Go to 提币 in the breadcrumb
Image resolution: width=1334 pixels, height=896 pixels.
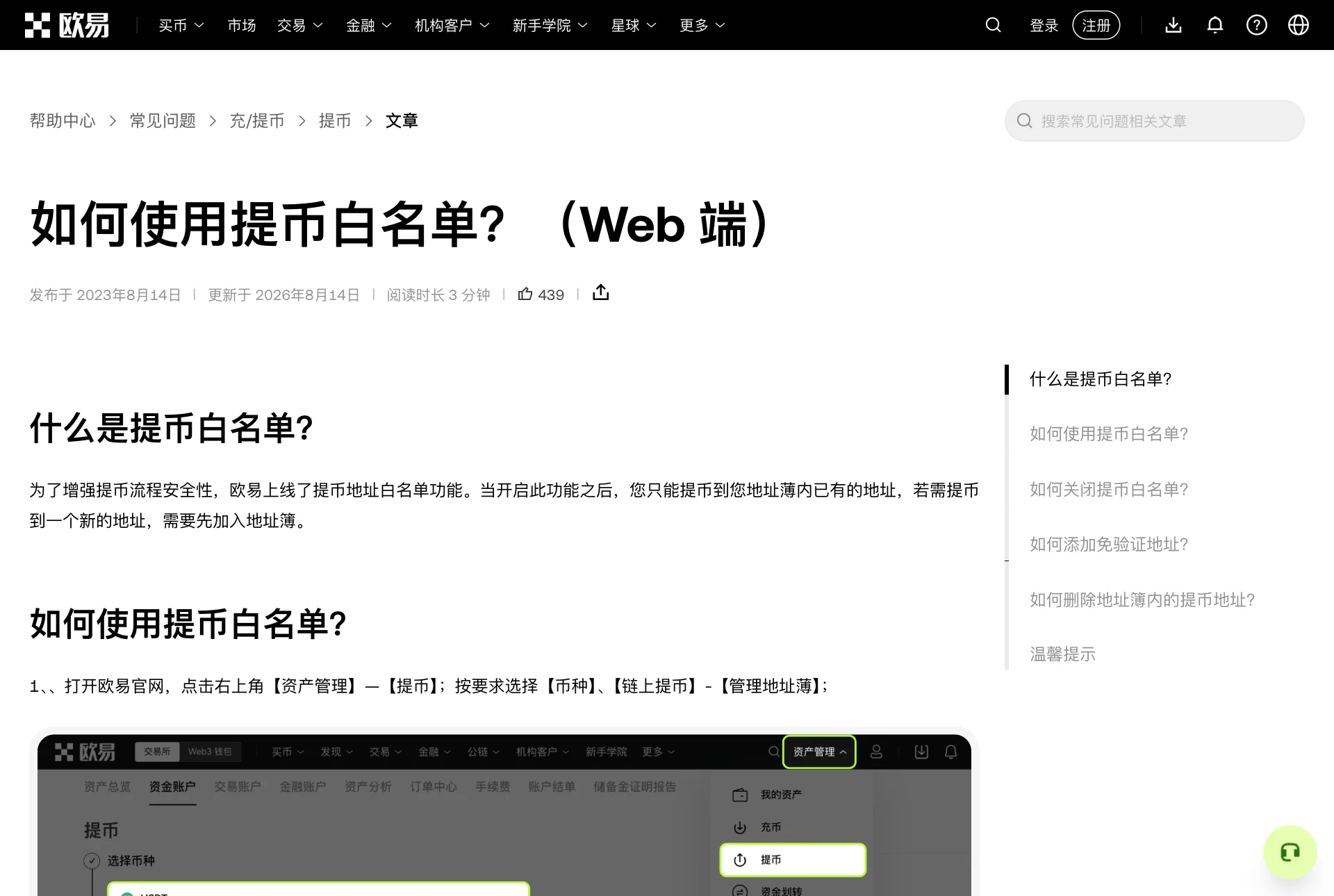pos(335,121)
